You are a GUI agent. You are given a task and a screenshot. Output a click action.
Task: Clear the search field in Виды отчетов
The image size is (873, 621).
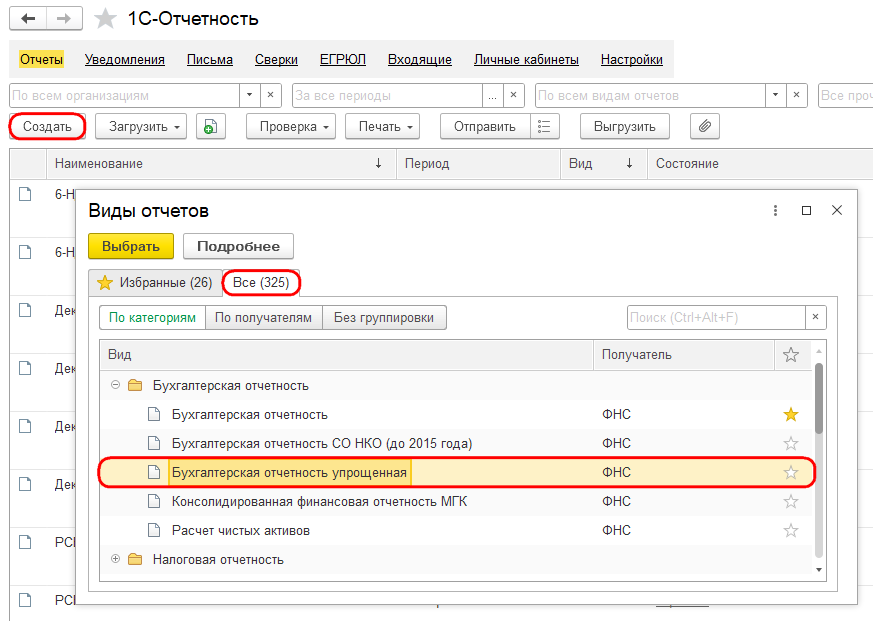pos(816,317)
